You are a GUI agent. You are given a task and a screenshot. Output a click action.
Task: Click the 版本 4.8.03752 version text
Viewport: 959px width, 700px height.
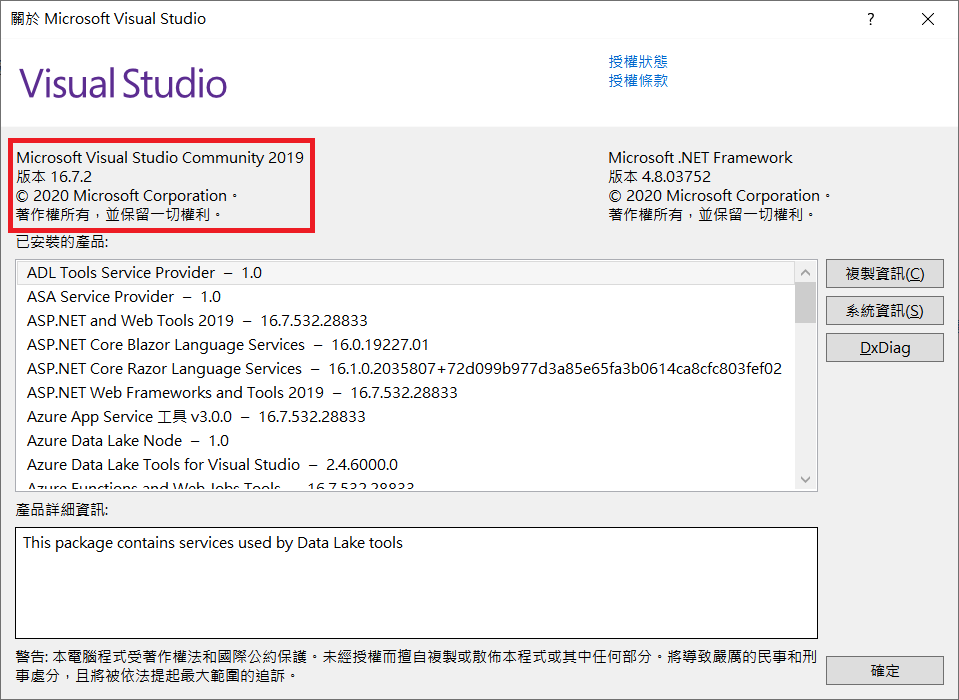[x=659, y=177]
